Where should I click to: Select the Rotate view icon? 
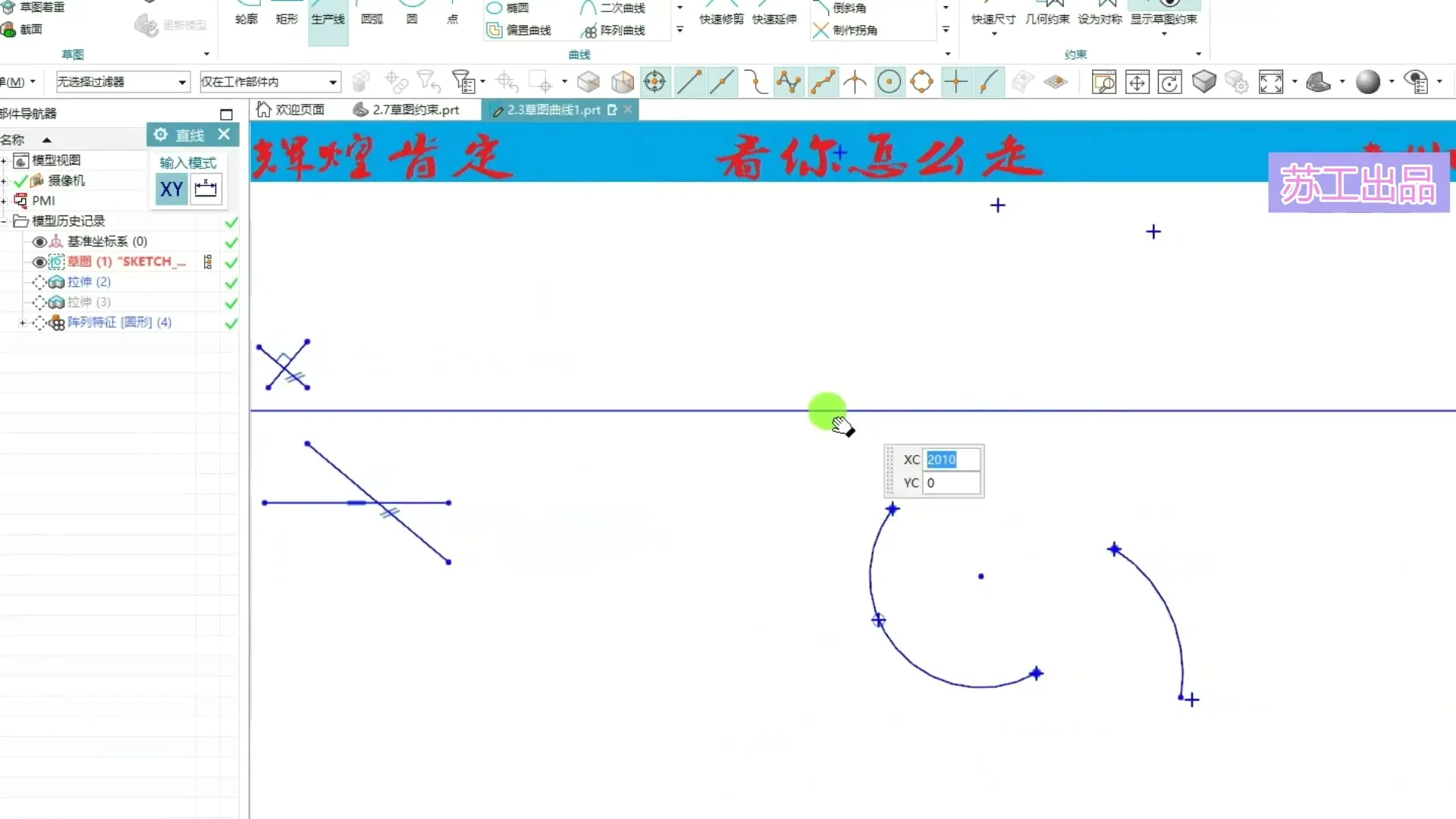click(x=1169, y=82)
